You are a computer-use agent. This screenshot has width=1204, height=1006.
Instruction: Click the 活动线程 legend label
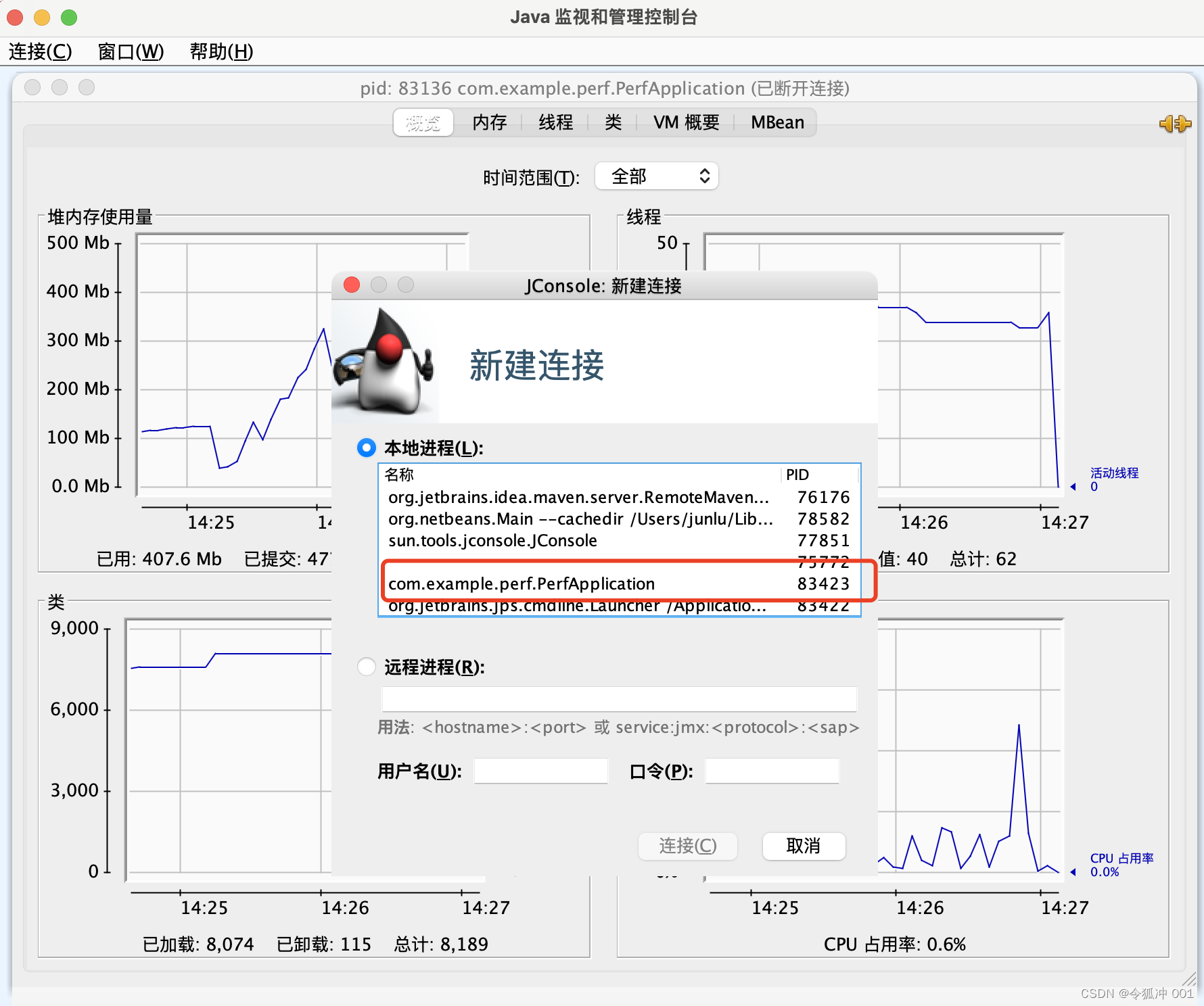coord(1114,473)
